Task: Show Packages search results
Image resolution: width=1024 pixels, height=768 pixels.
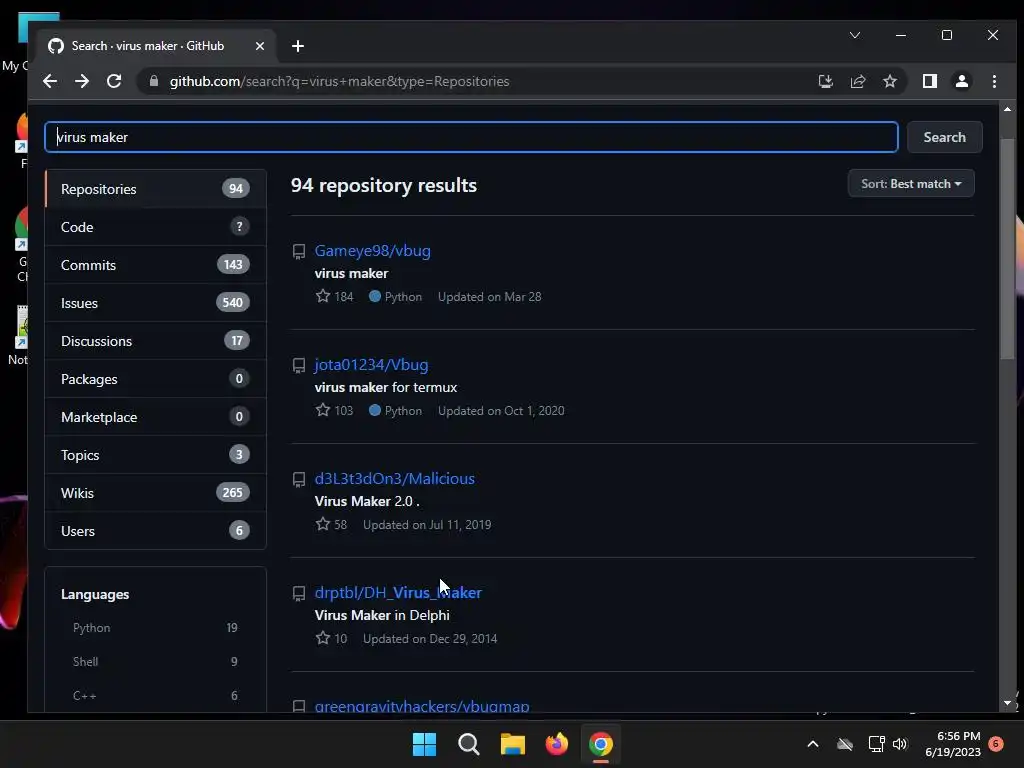Action: click(x=155, y=379)
